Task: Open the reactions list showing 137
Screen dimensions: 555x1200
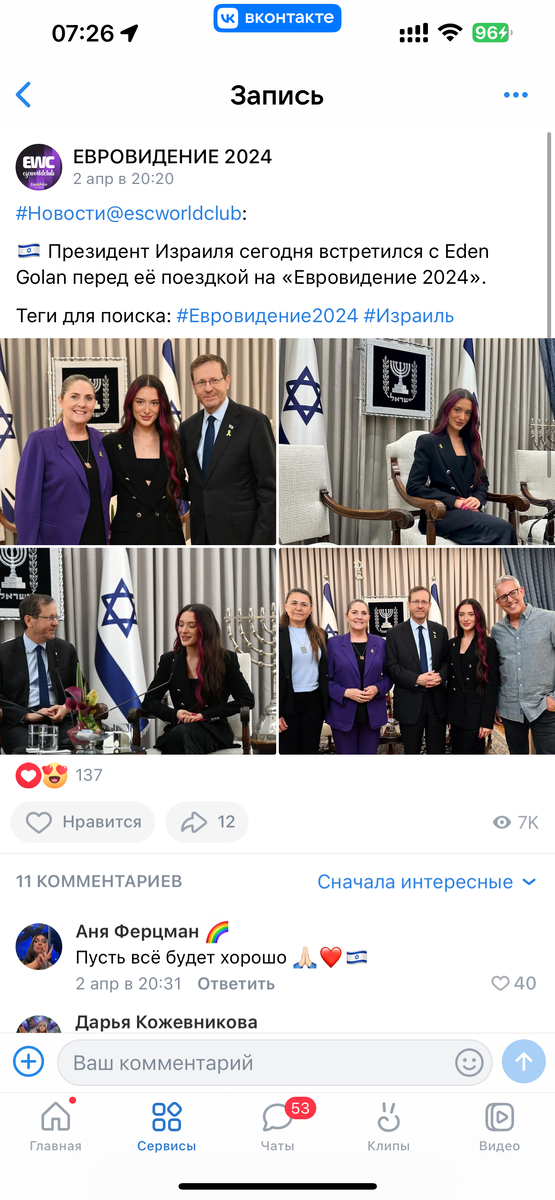Action: [60, 775]
